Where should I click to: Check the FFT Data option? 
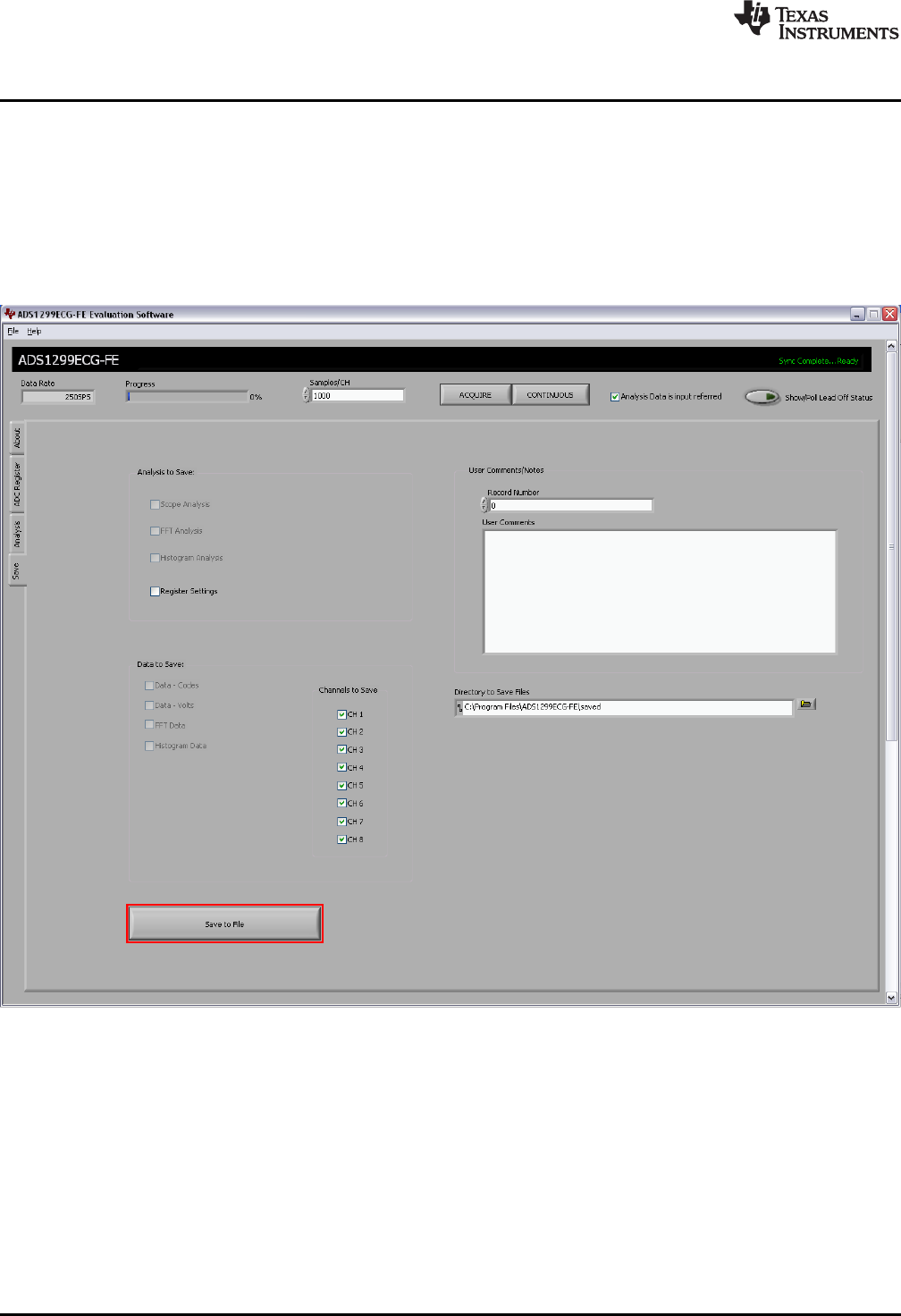[x=149, y=725]
